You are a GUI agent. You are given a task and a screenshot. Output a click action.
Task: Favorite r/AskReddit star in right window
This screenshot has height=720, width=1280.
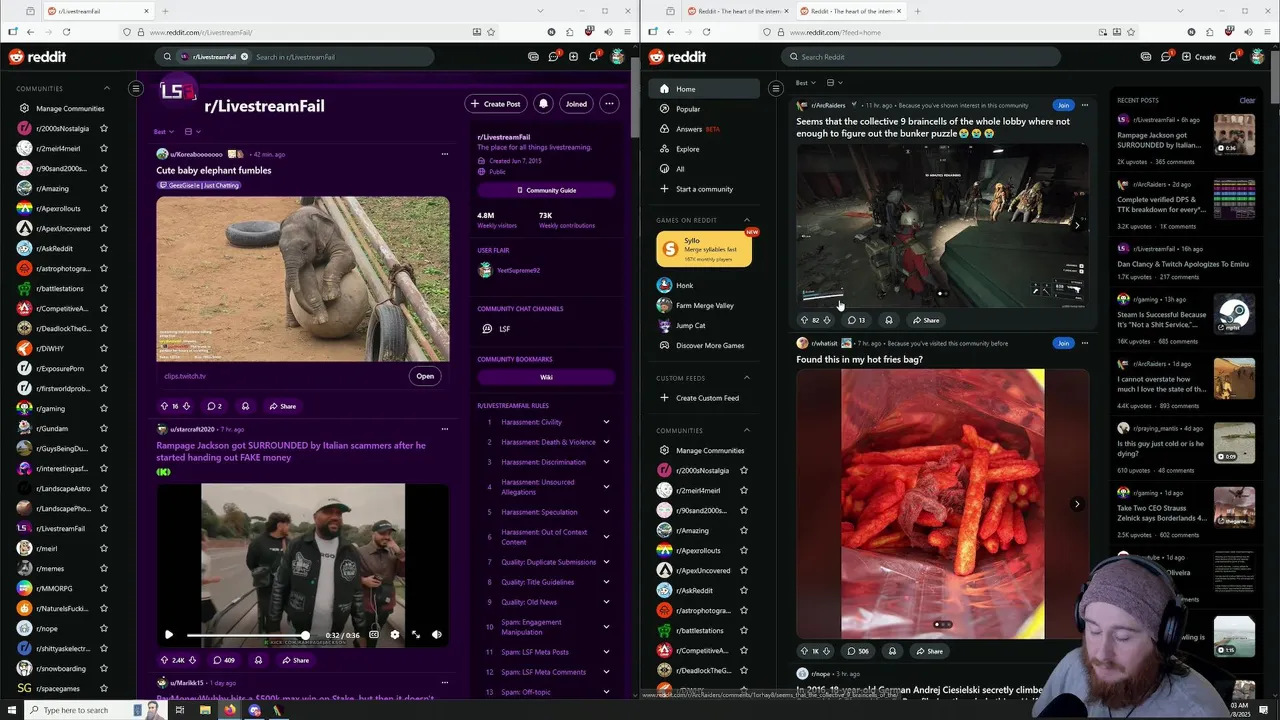coord(744,590)
